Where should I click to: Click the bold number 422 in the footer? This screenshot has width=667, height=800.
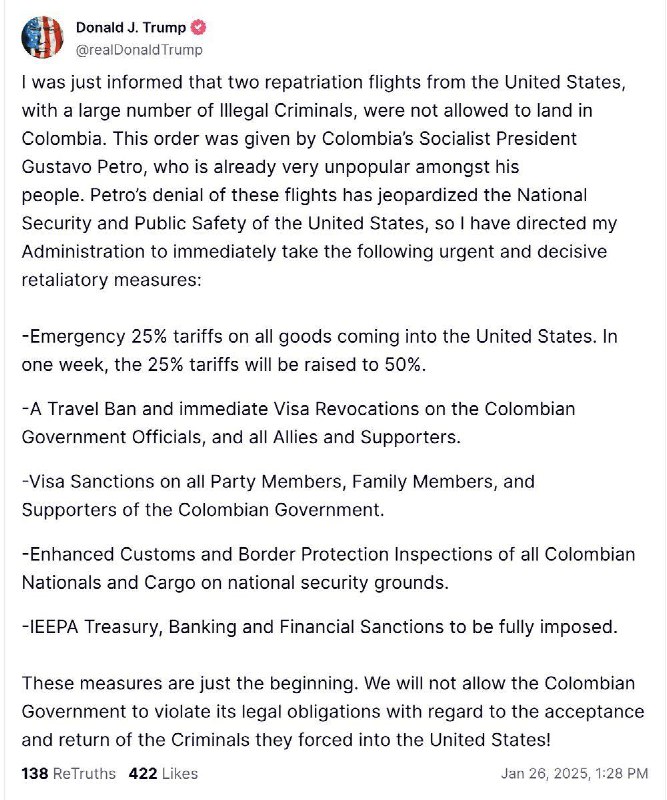pyautogui.click(x=143, y=773)
